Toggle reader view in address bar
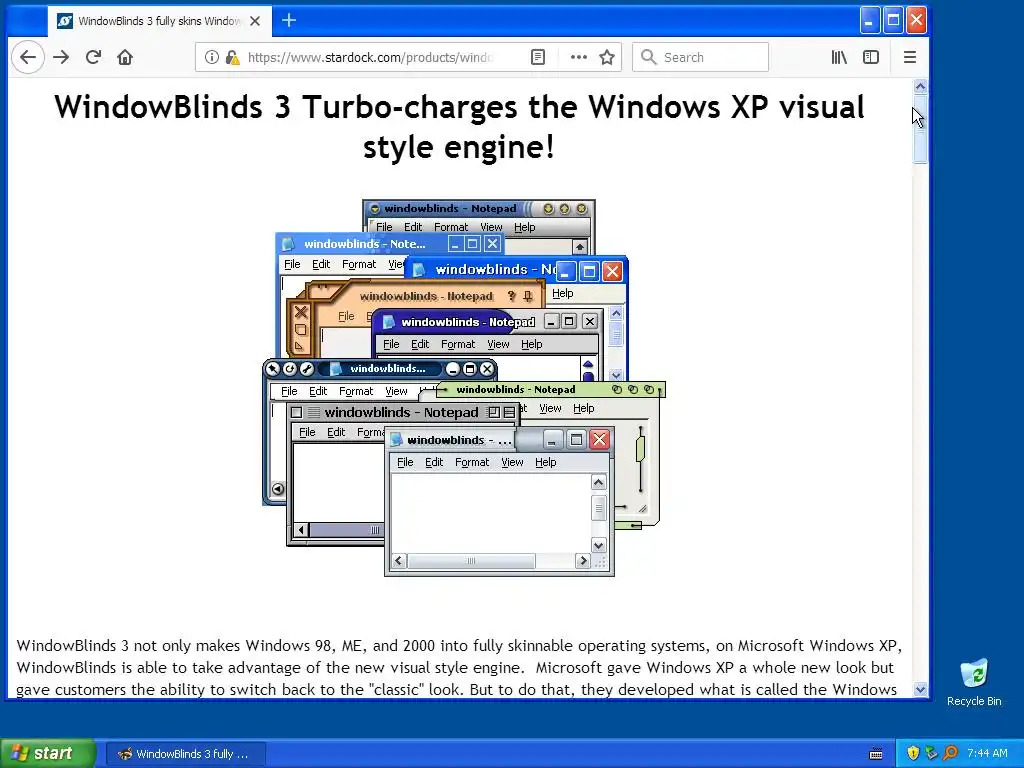Screen dimensions: 1024x768 click(537, 57)
